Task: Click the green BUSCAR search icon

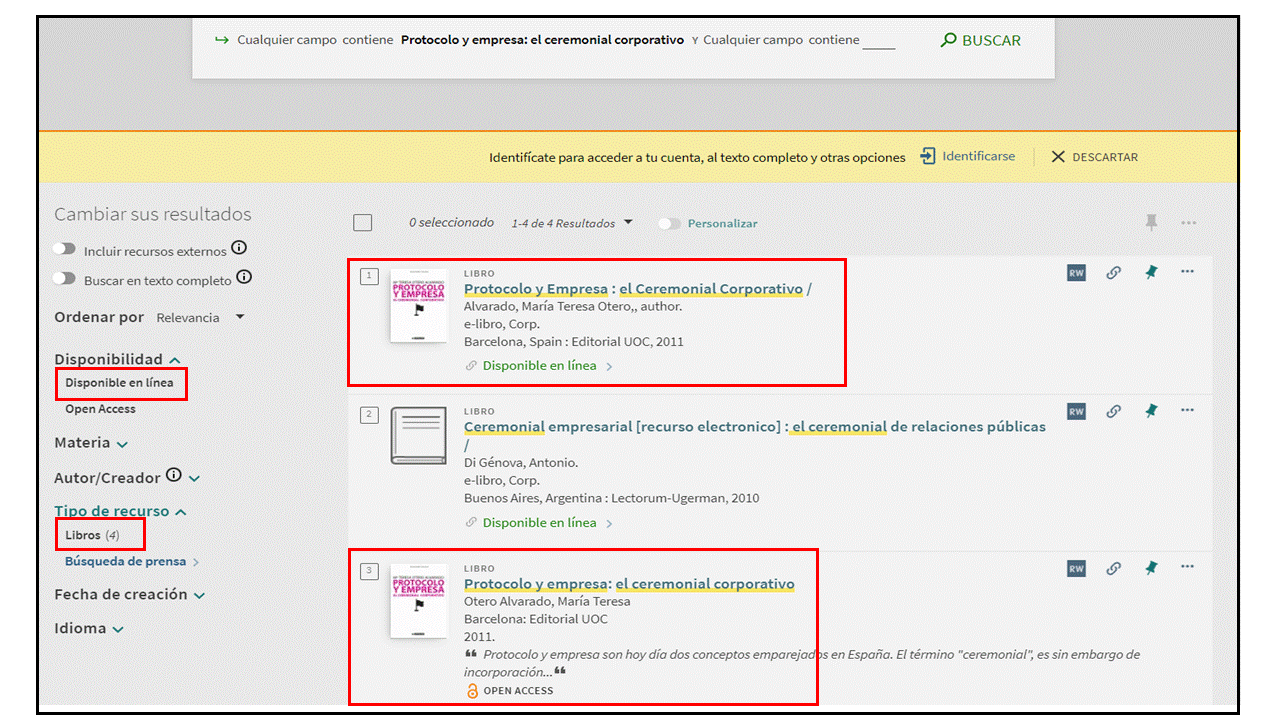Action: [x=949, y=41]
